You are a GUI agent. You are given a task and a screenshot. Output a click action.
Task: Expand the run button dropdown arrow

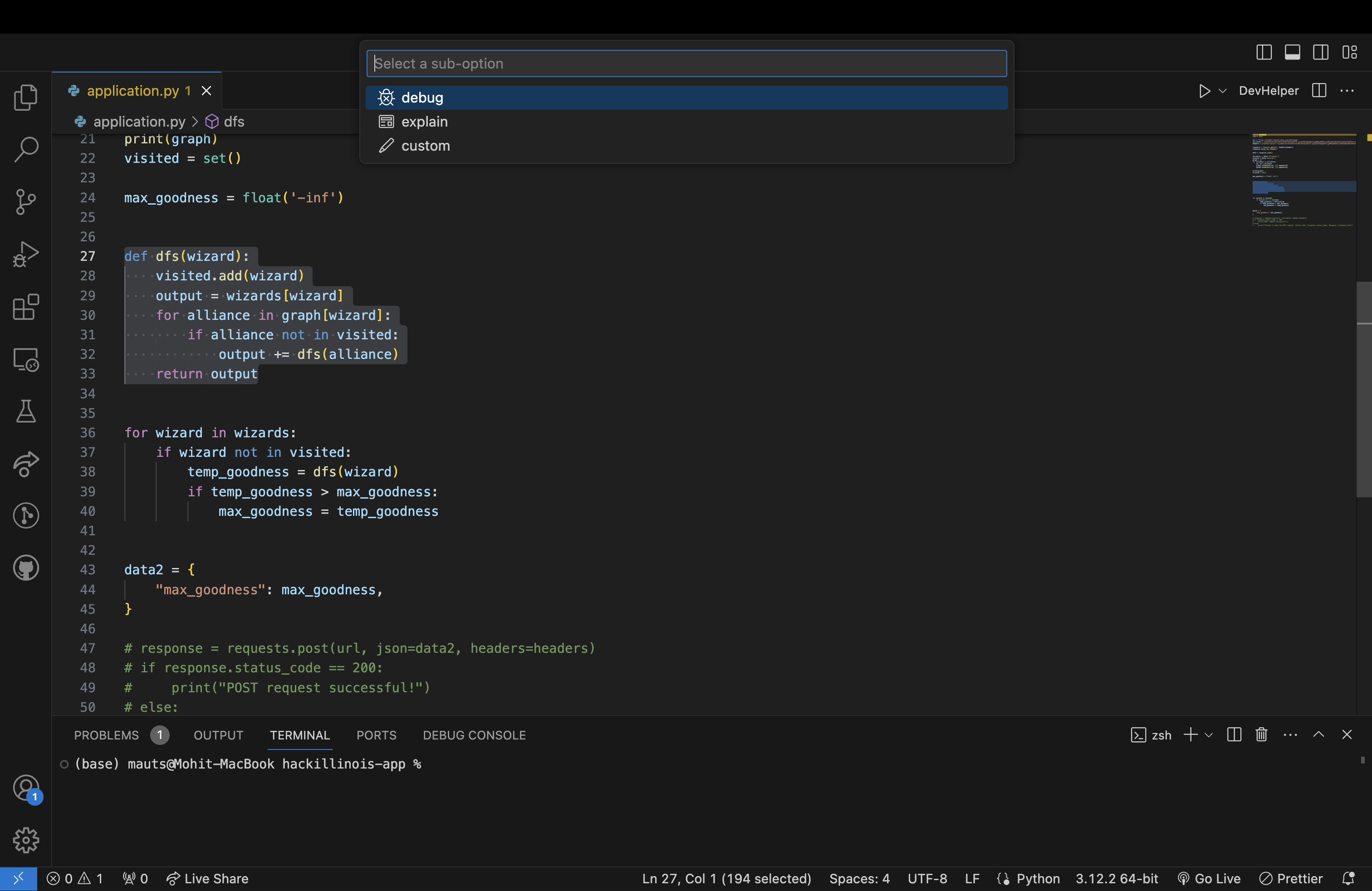tap(1222, 91)
